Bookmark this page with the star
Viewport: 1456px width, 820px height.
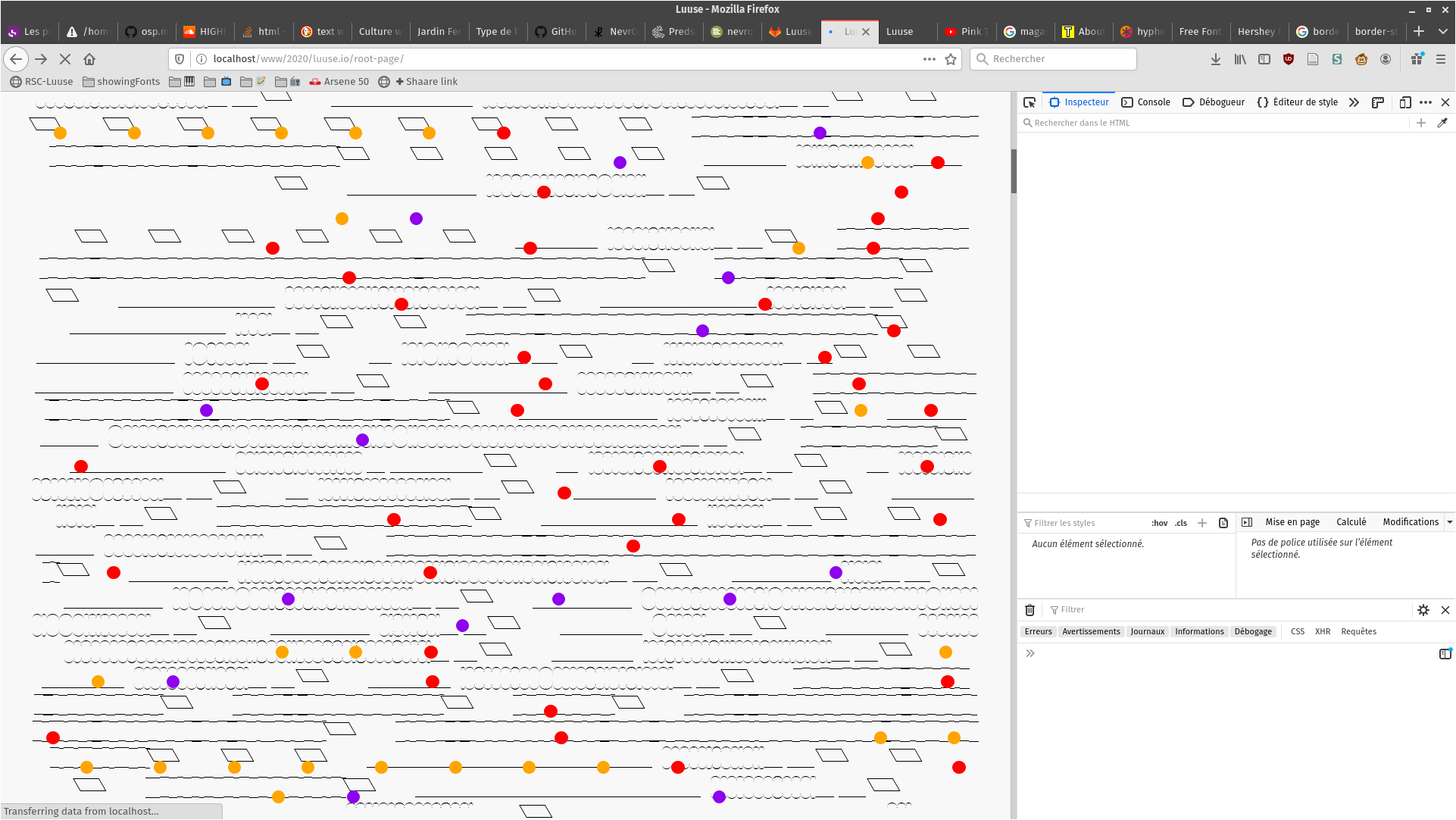(951, 59)
